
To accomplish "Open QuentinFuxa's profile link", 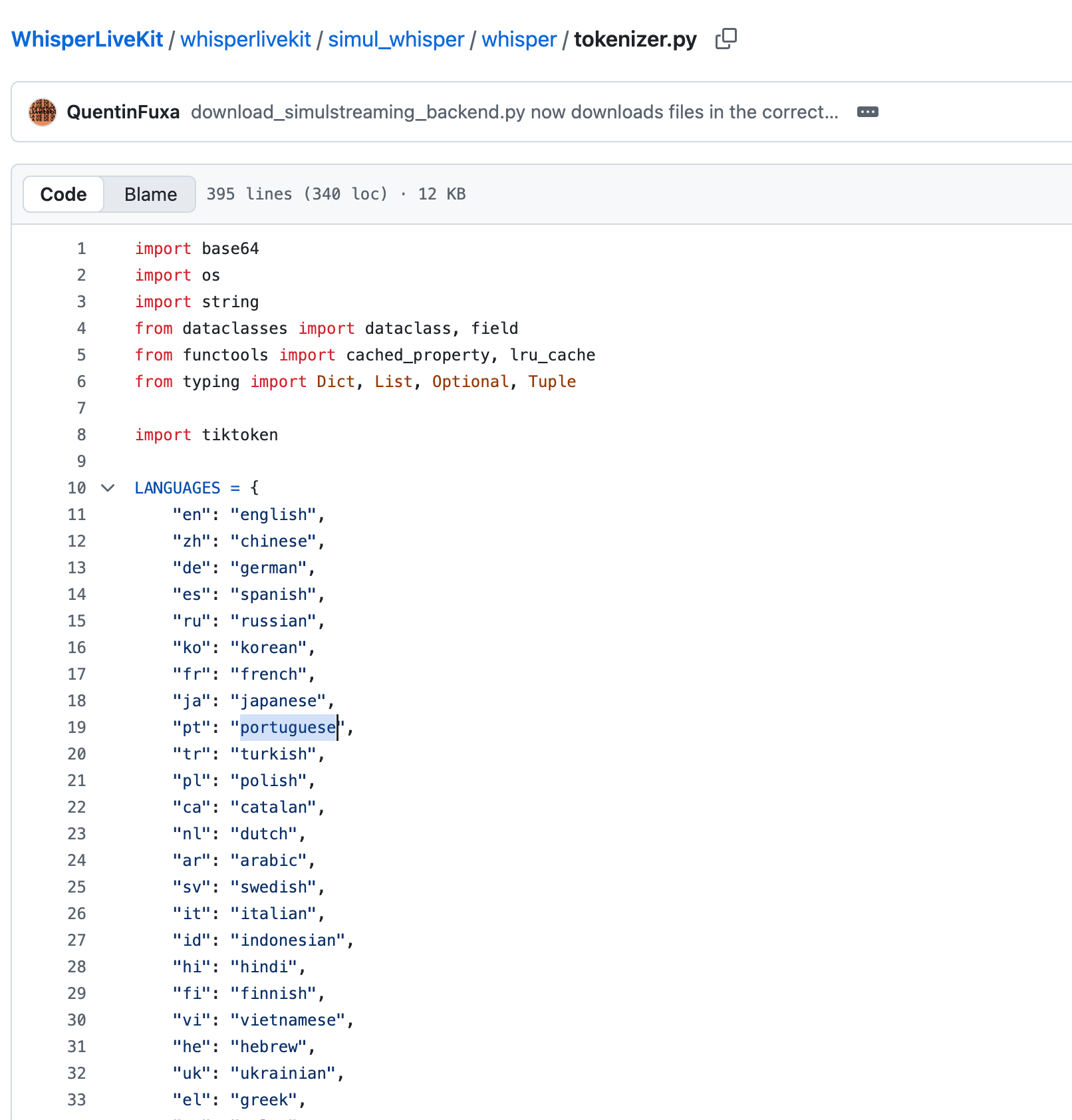I will tap(123, 112).
